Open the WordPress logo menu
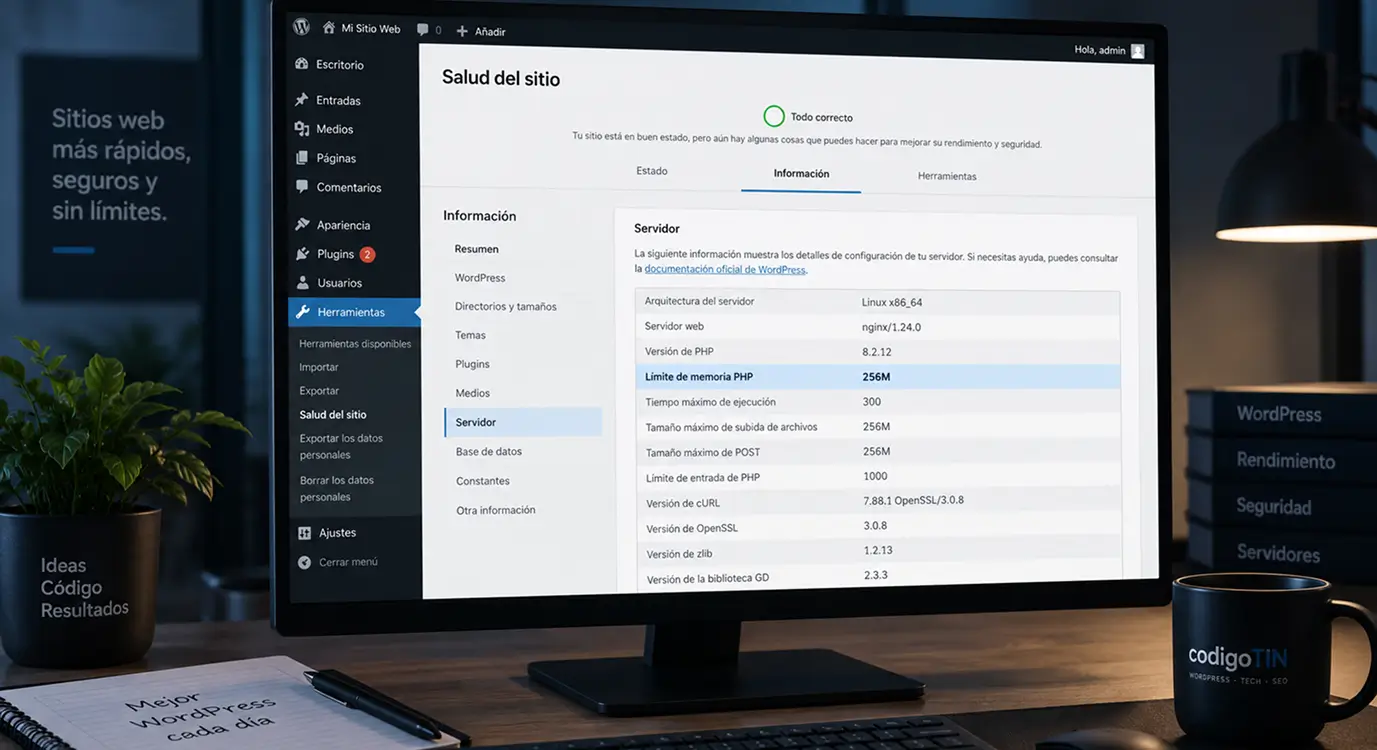 301,27
